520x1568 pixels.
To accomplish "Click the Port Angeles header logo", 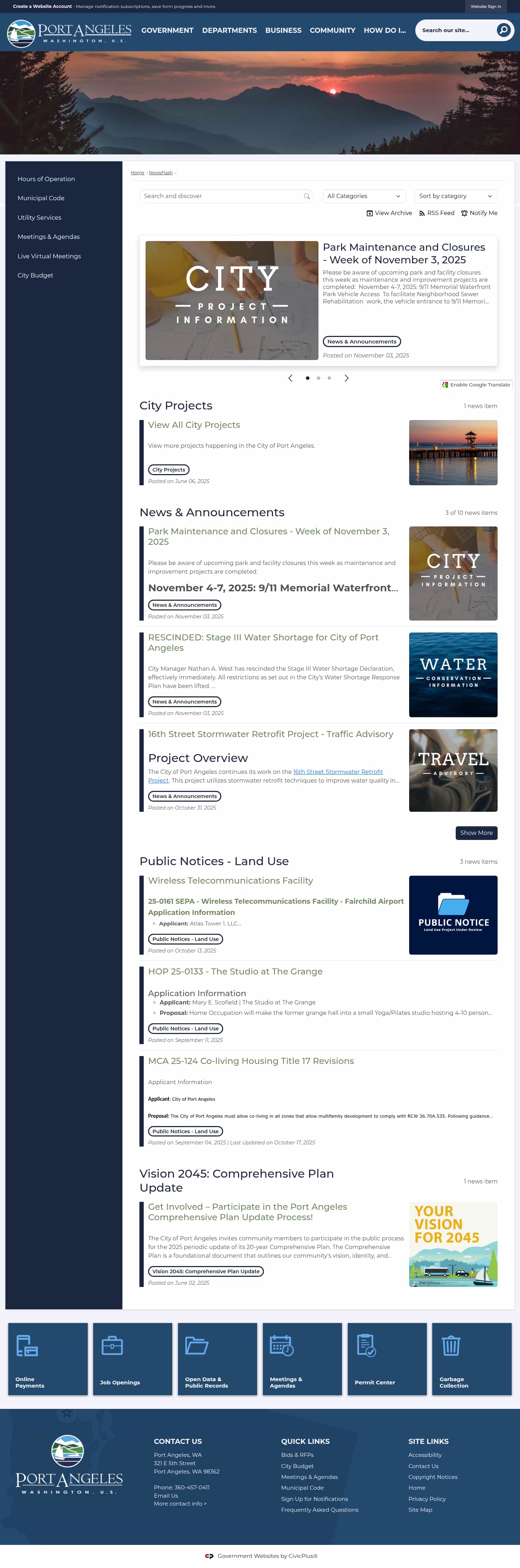I will coord(69,33).
